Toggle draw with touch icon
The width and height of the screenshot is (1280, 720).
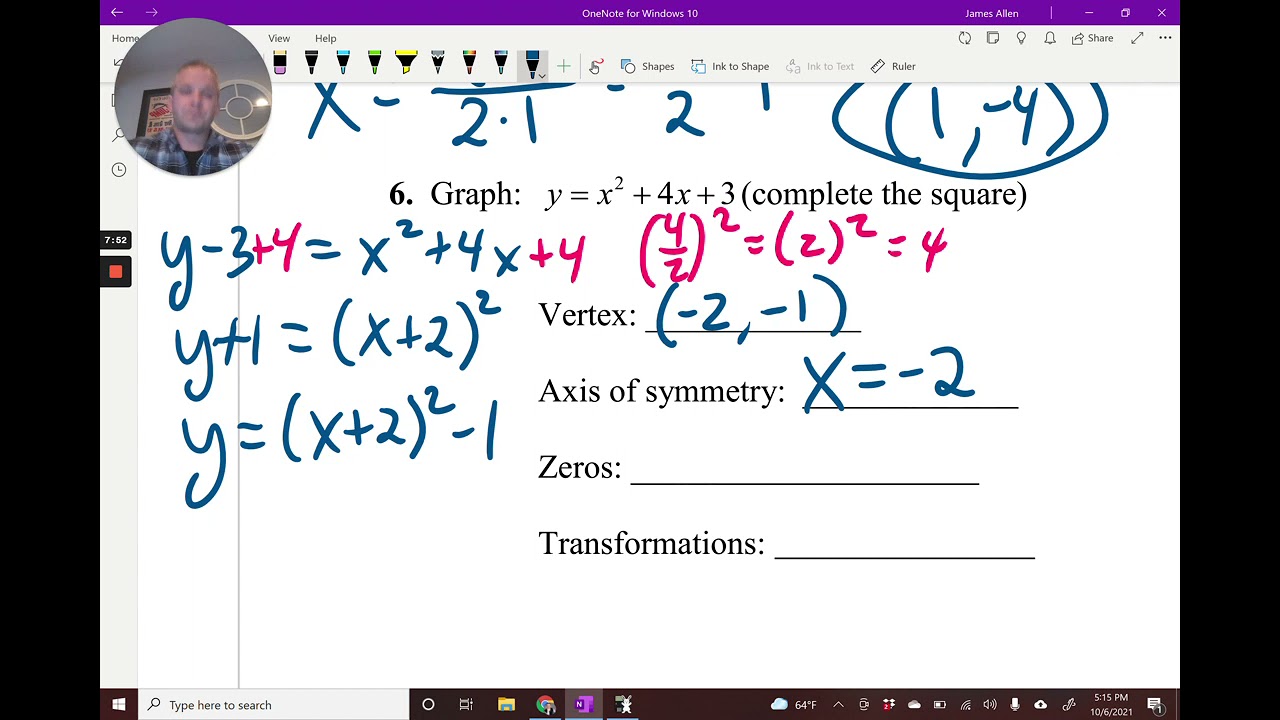pos(596,66)
